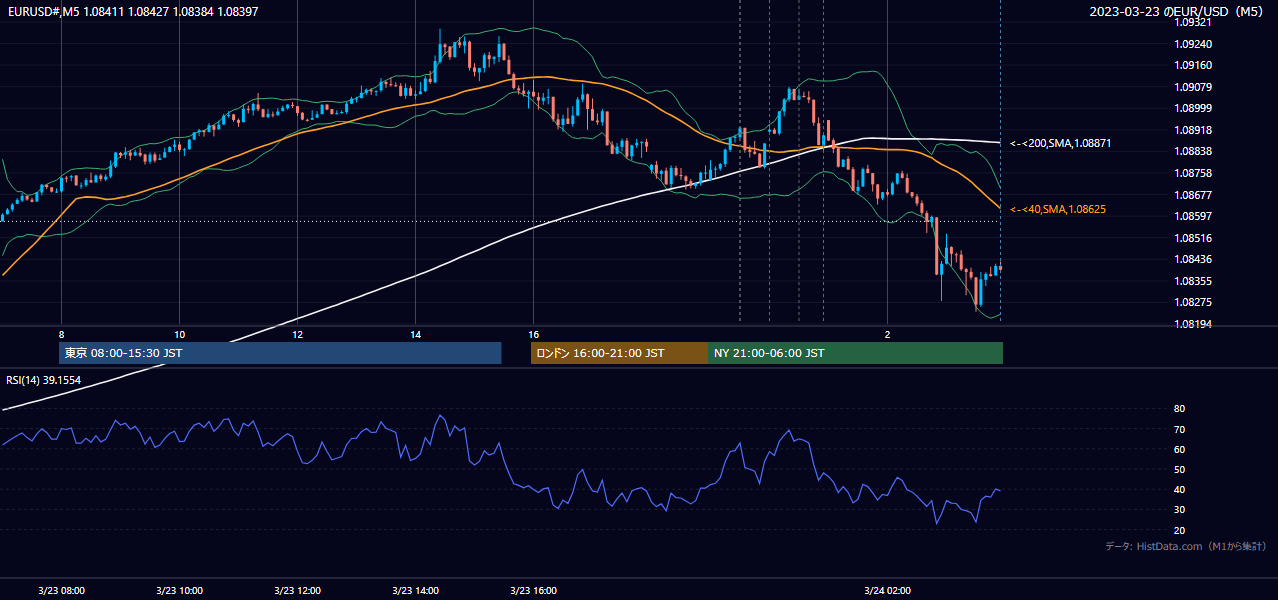The image size is (1278, 600).
Task: Click the 3/24 02:00 time axis label
Action: point(888,590)
